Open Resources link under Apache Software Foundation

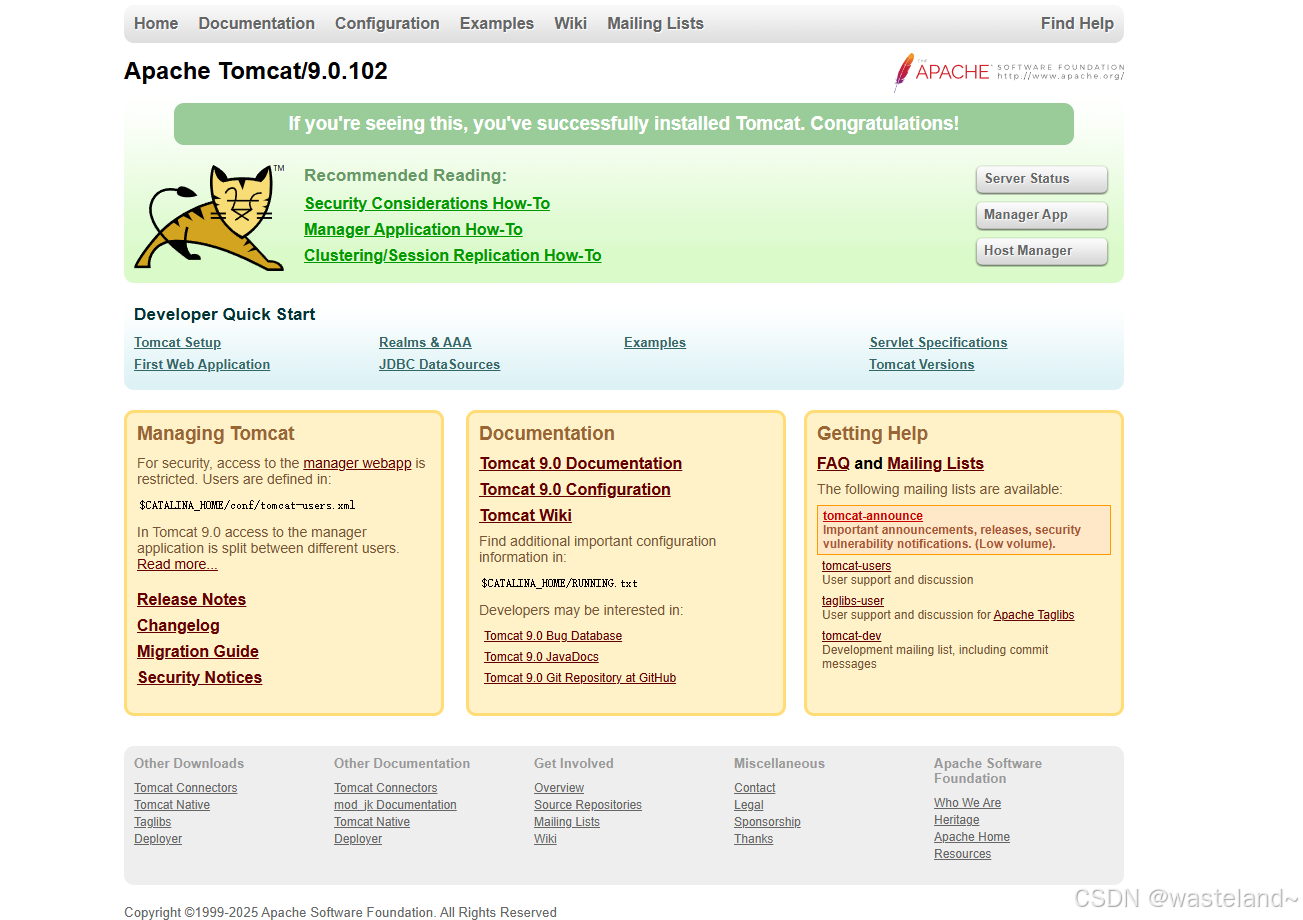point(962,854)
